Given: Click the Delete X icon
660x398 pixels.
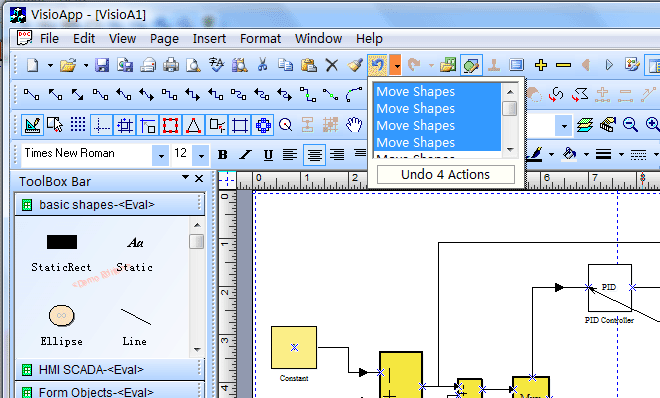Looking at the screenshot, I should (x=332, y=65).
